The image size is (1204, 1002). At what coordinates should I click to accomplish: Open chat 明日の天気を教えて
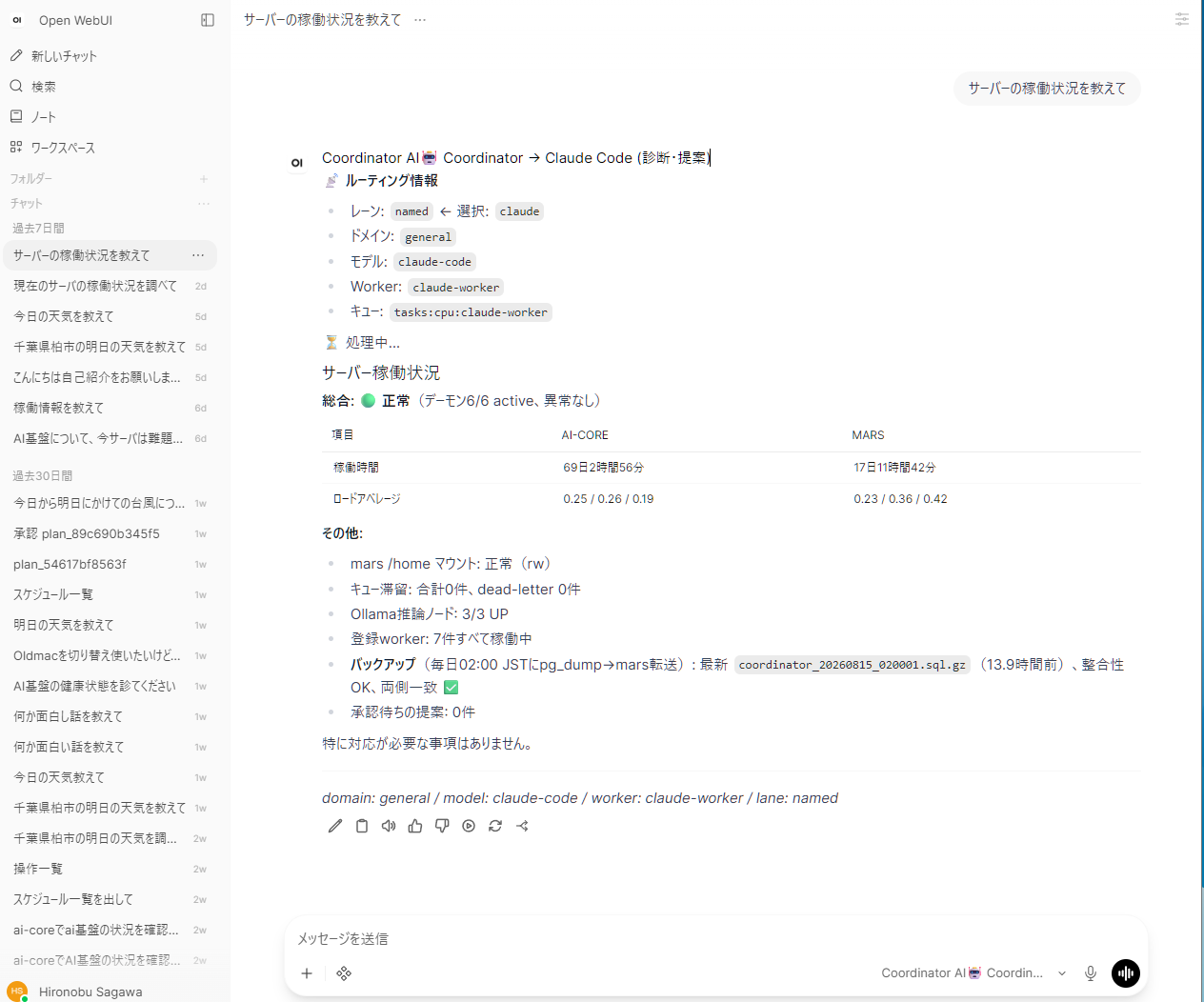click(110, 625)
